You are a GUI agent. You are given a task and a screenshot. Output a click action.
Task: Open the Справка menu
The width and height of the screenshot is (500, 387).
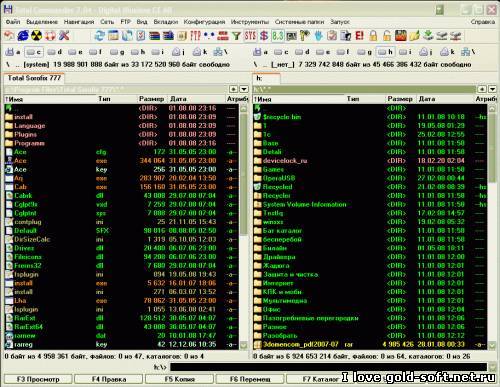(x=483, y=22)
